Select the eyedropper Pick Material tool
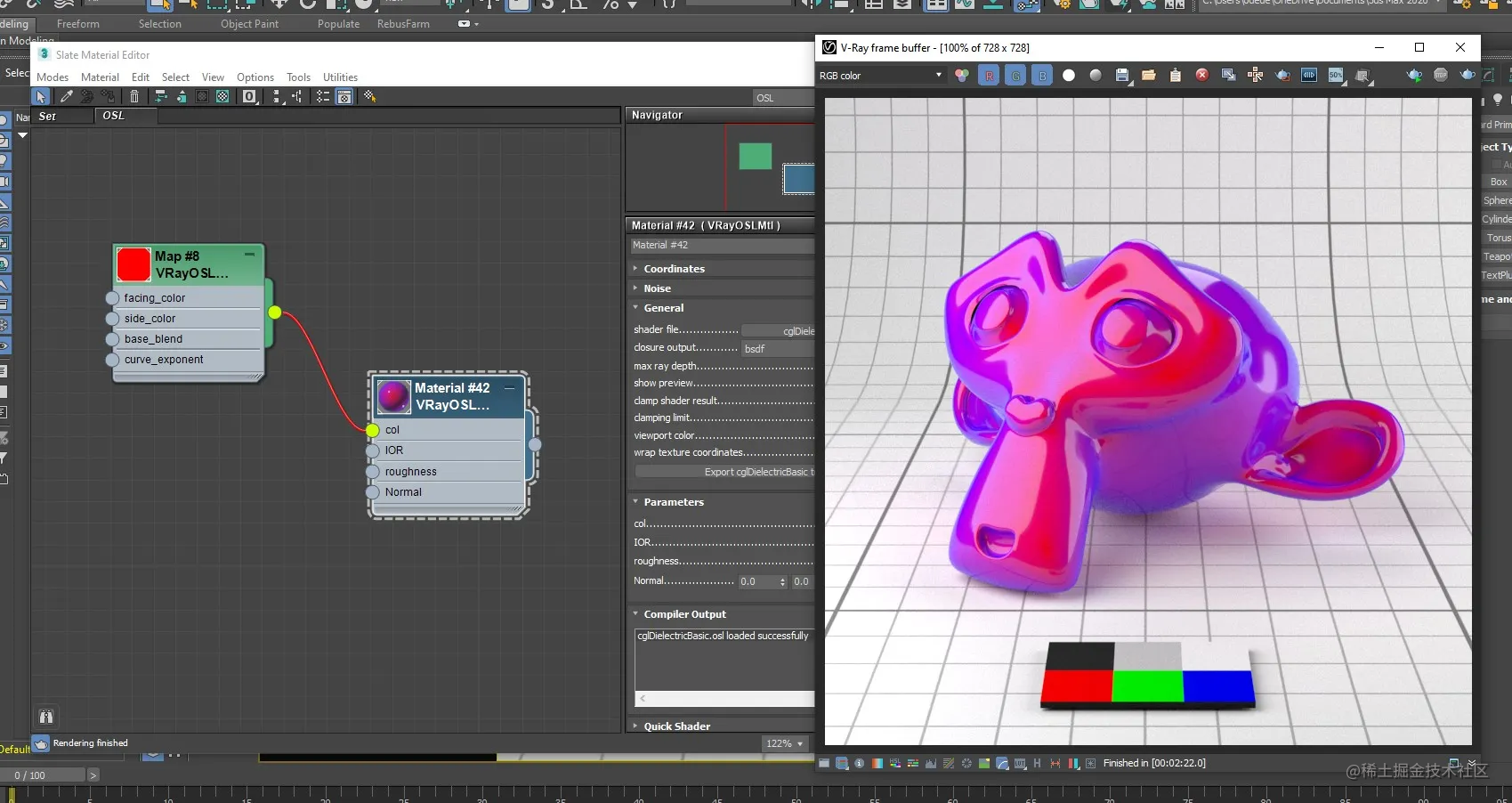 tap(66, 96)
